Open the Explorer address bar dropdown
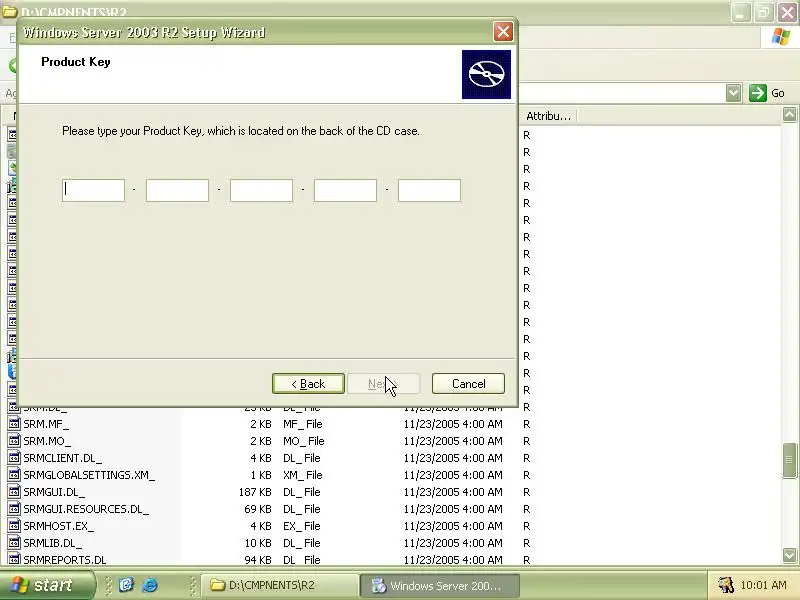 click(x=733, y=93)
